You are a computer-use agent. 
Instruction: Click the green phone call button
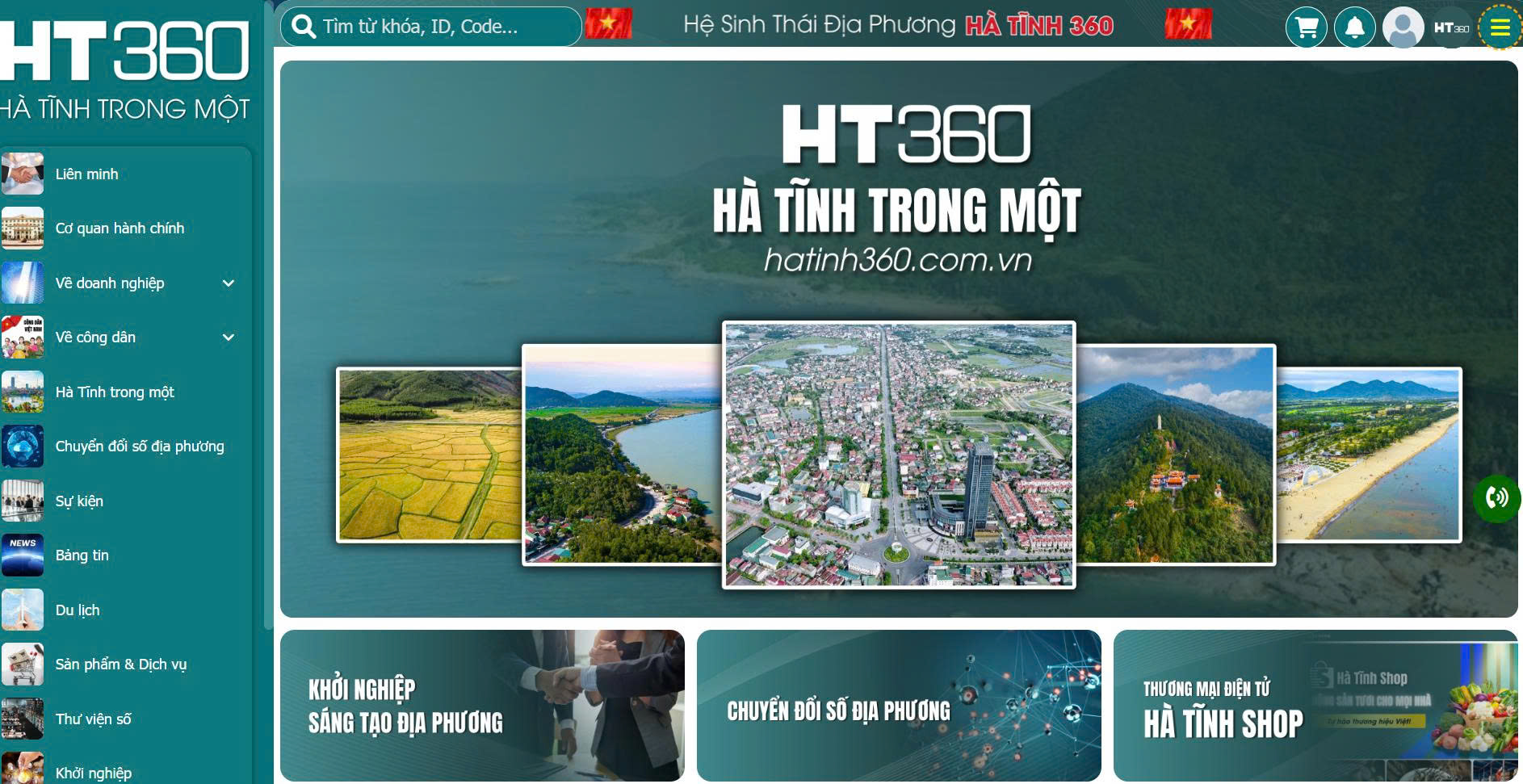[x=1496, y=498]
